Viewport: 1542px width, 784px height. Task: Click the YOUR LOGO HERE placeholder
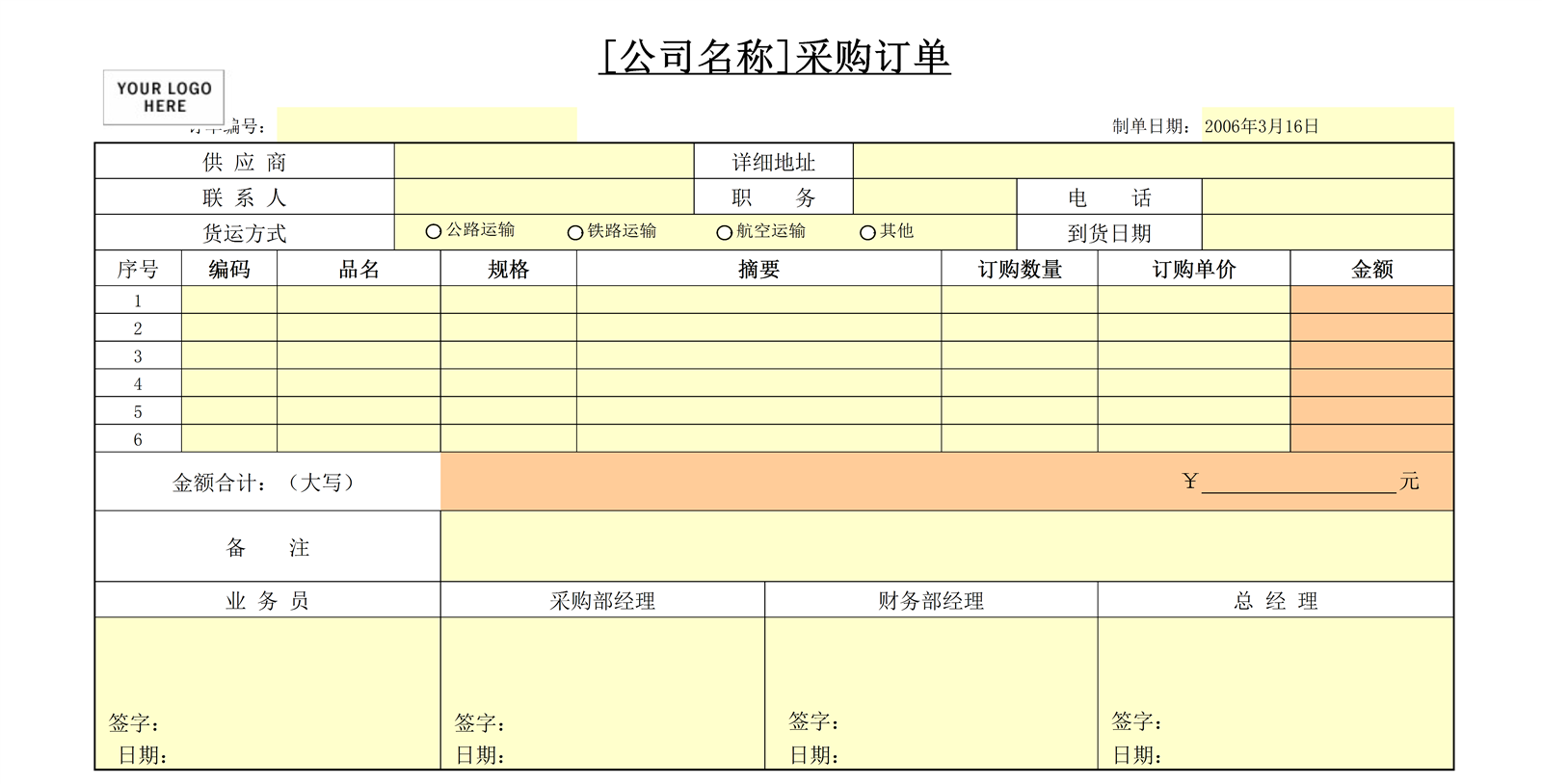click(164, 97)
